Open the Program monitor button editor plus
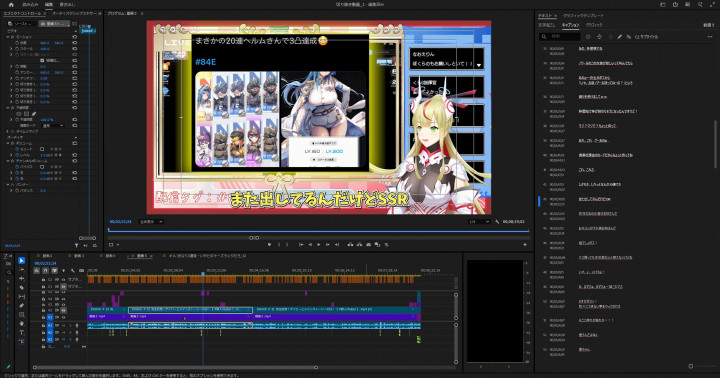The height and width of the screenshot is (378, 720). click(525, 245)
